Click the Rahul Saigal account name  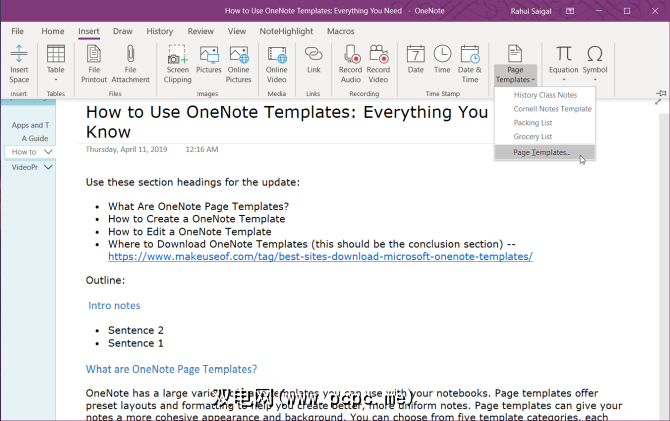[x=531, y=11]
